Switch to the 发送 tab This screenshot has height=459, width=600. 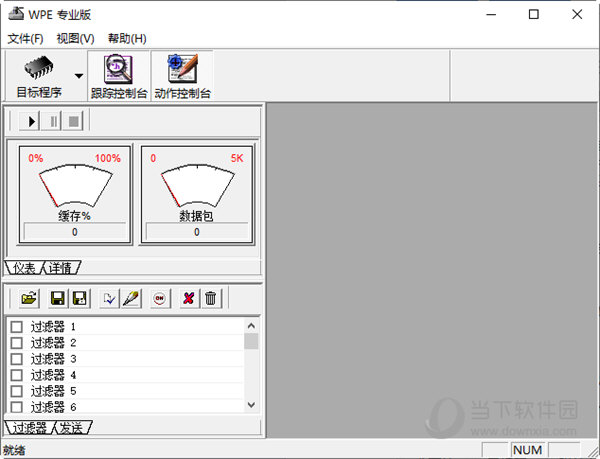click(x=72, y=427)
